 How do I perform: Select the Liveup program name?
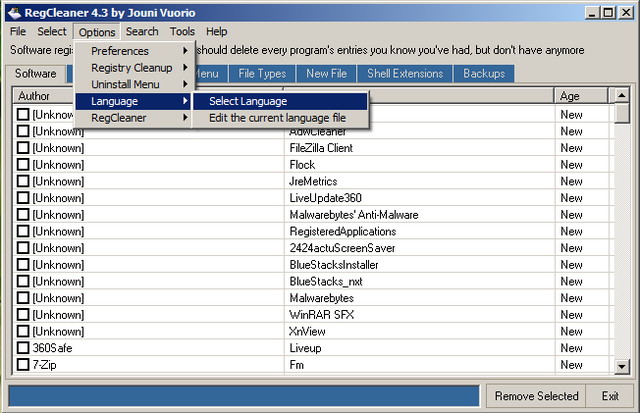[x=305, y=348]
